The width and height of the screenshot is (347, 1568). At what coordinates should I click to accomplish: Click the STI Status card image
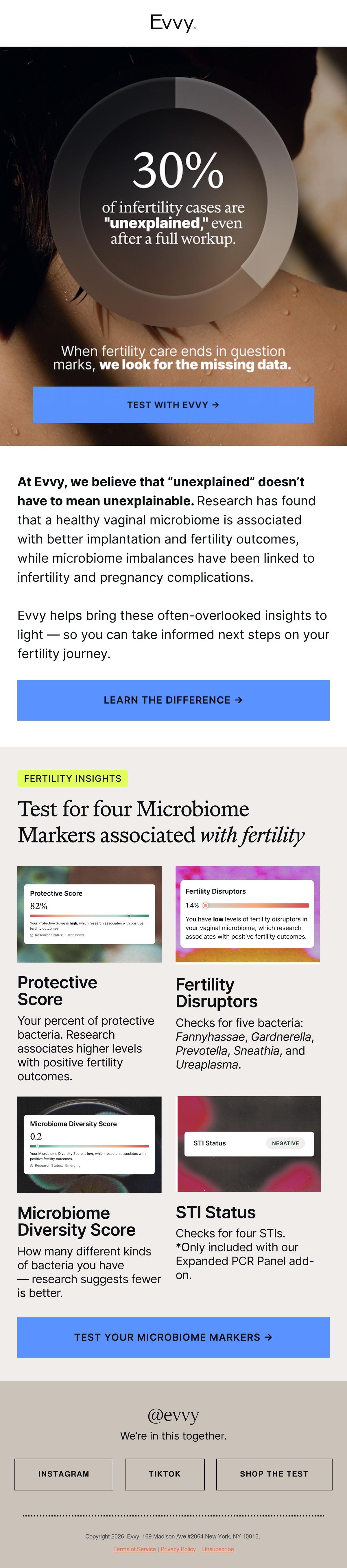coord(249,1144)
